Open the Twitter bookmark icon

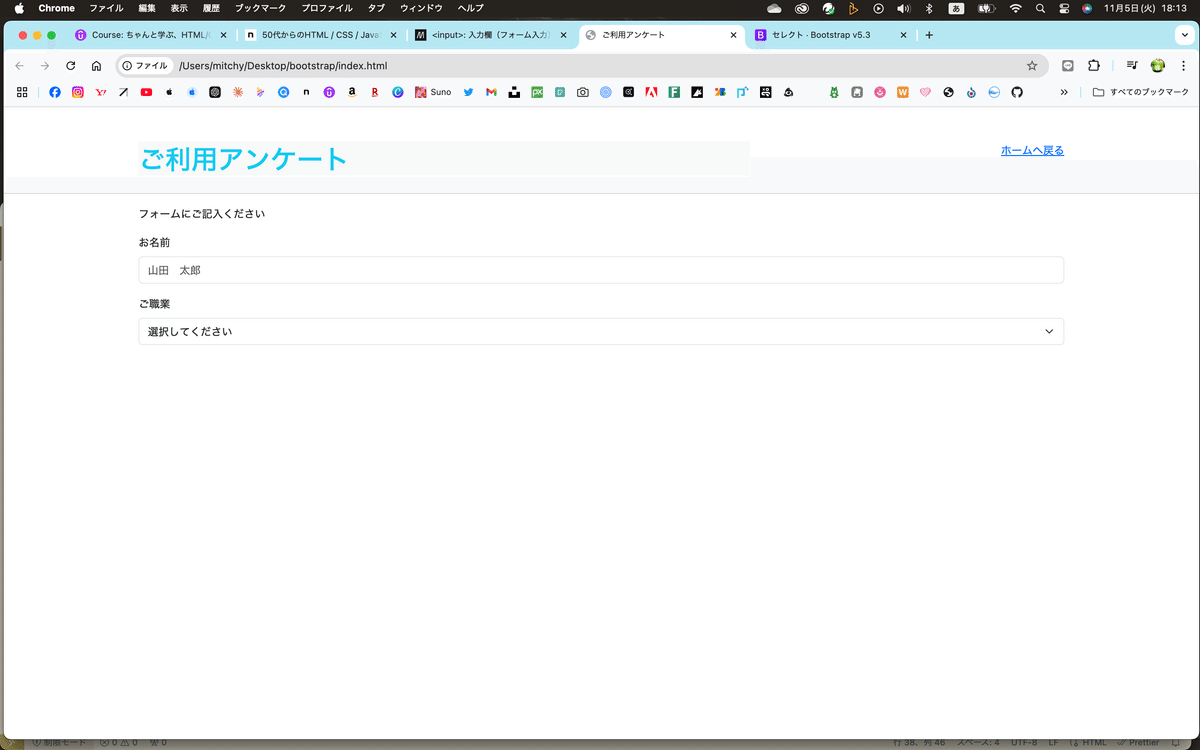(x=467, y=91)
